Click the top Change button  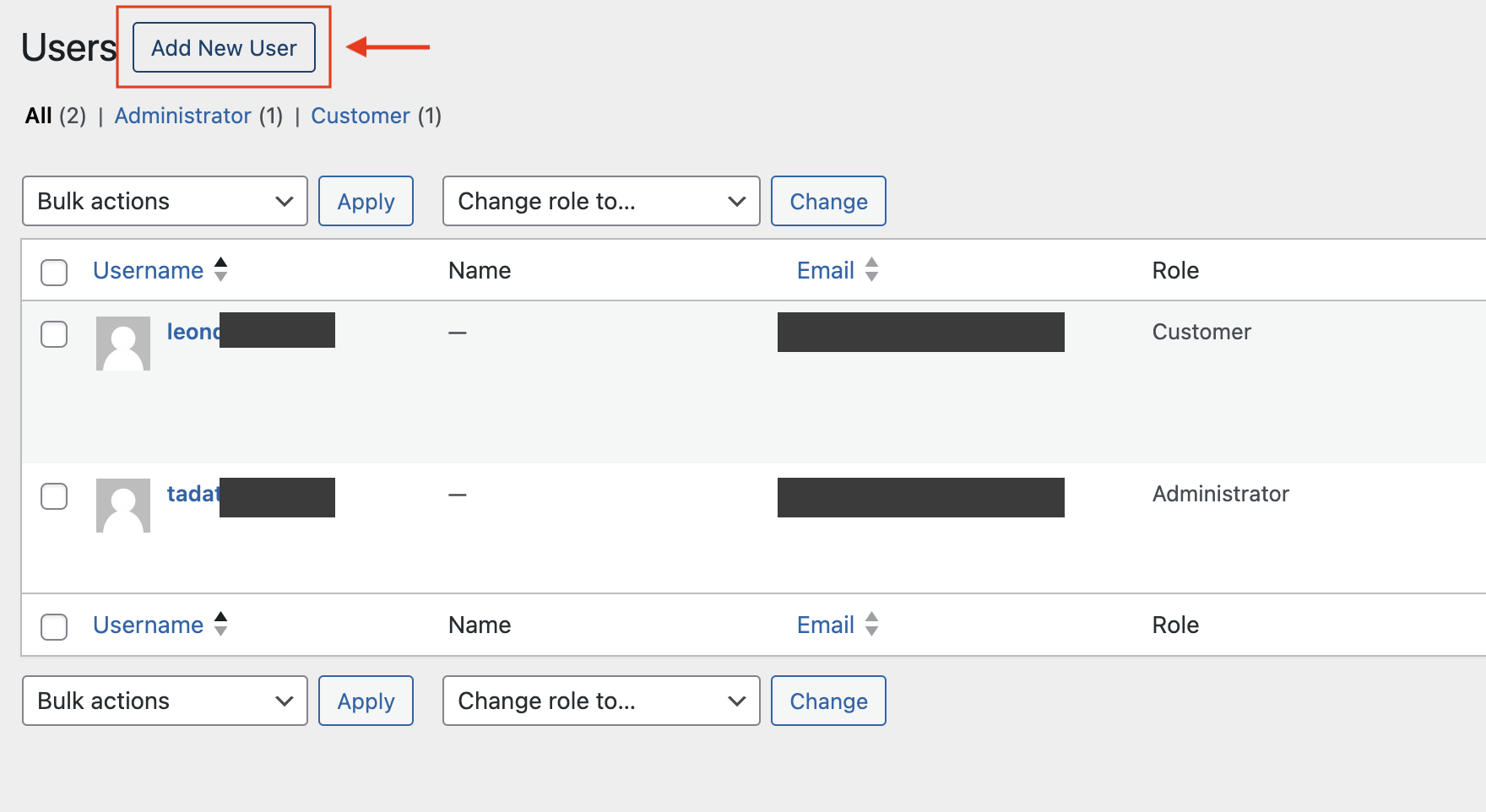(828, 201)
